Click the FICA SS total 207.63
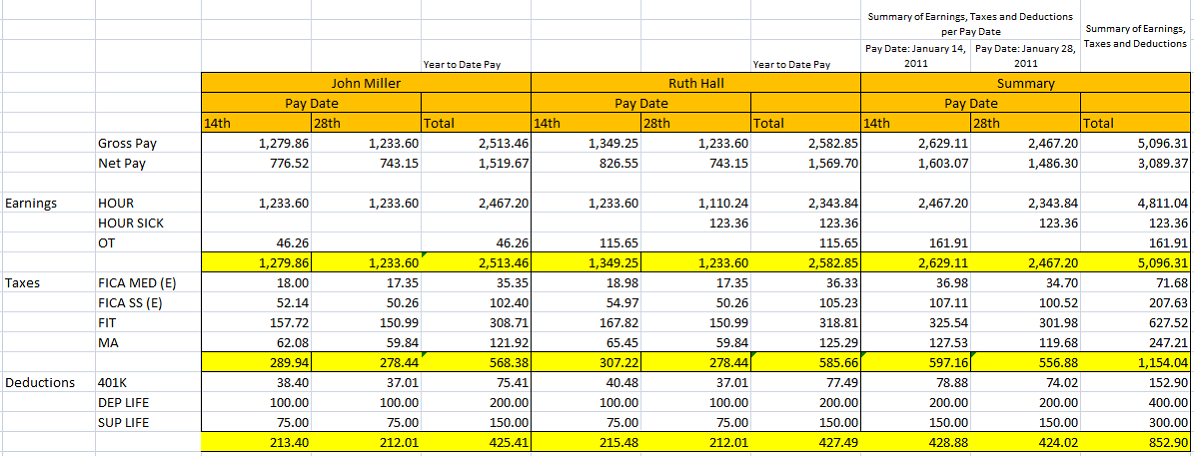Screen dimensions: 1195x457 point(1135,303)
